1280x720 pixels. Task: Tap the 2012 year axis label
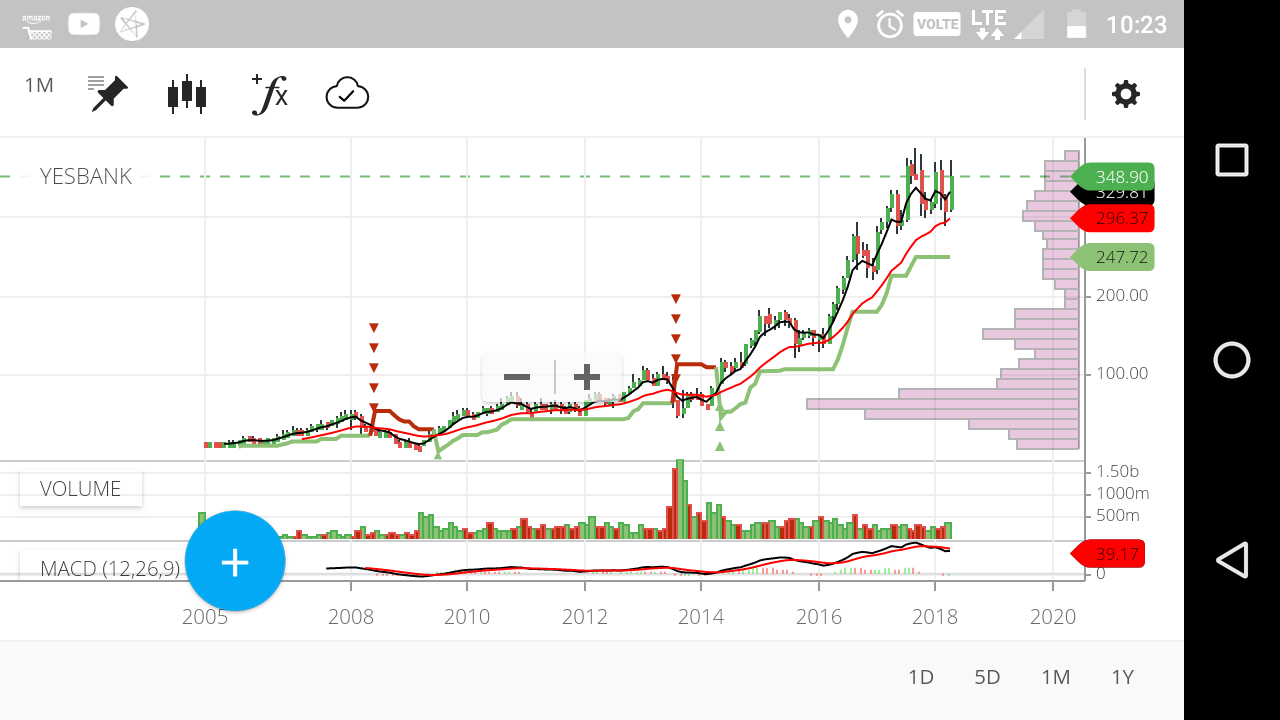585,617
